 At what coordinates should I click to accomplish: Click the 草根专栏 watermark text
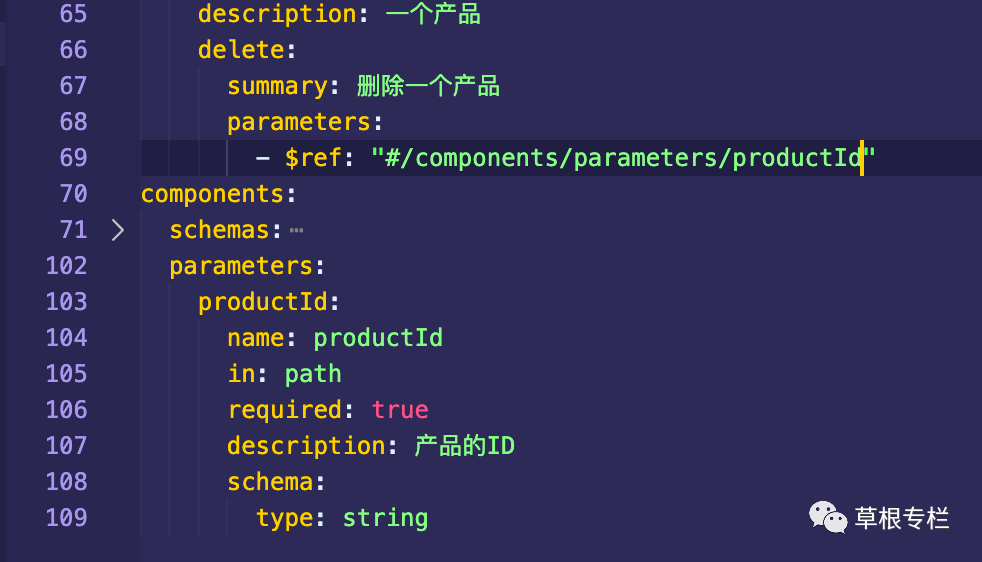coord(902,518)
